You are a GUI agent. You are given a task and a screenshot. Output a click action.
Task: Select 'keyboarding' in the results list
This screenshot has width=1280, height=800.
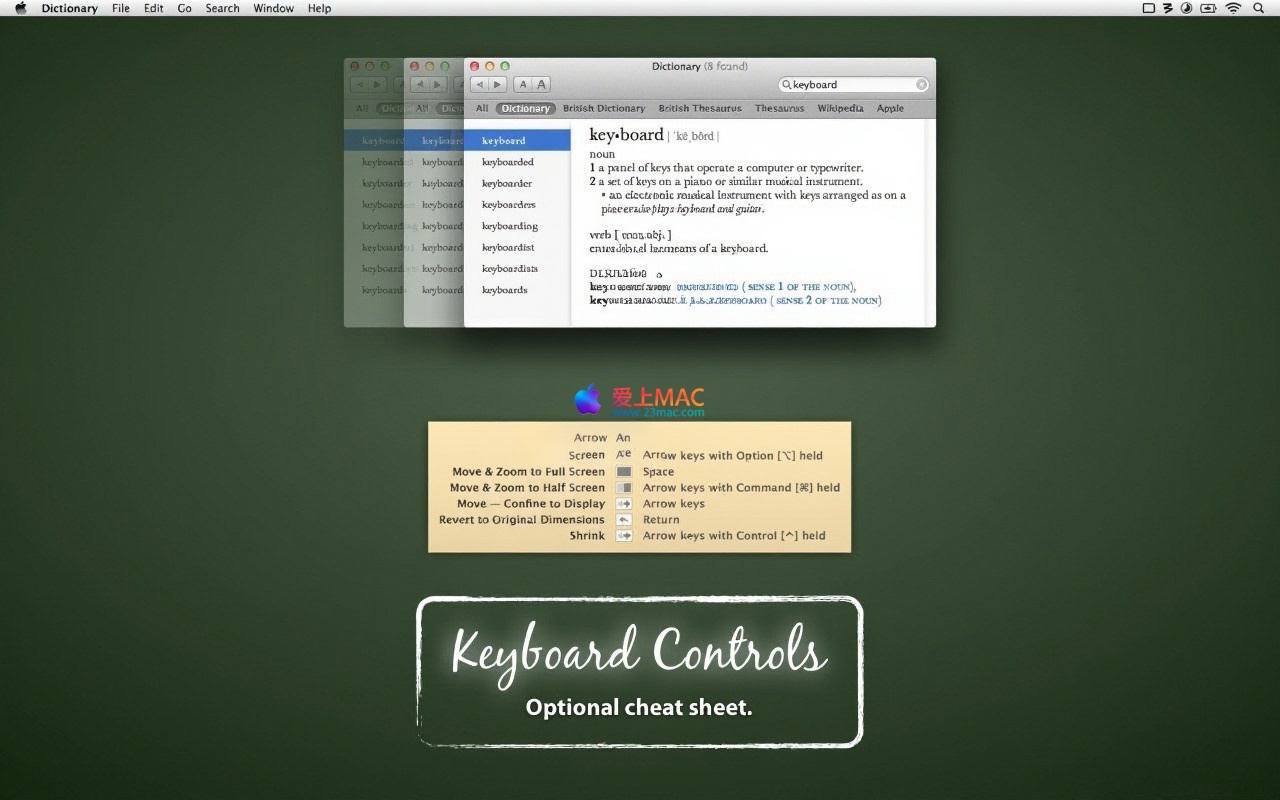click(510, 226)
